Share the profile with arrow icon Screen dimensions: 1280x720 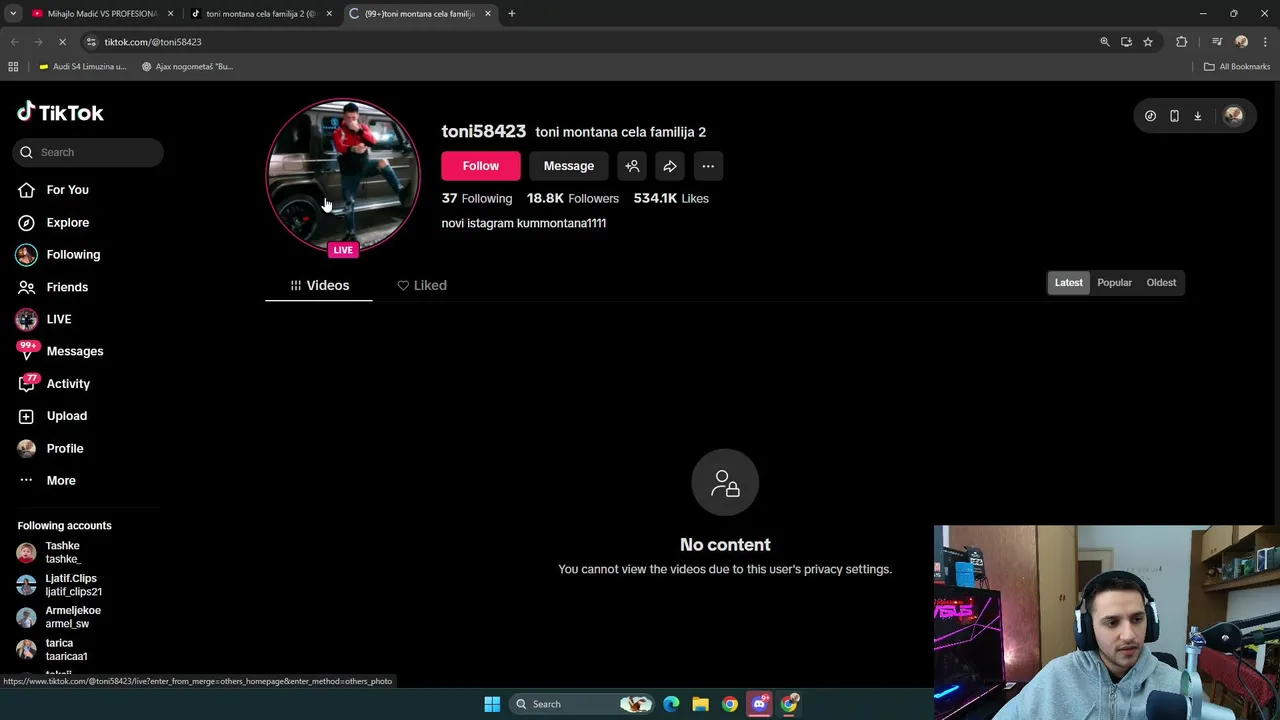coord(670,166)
